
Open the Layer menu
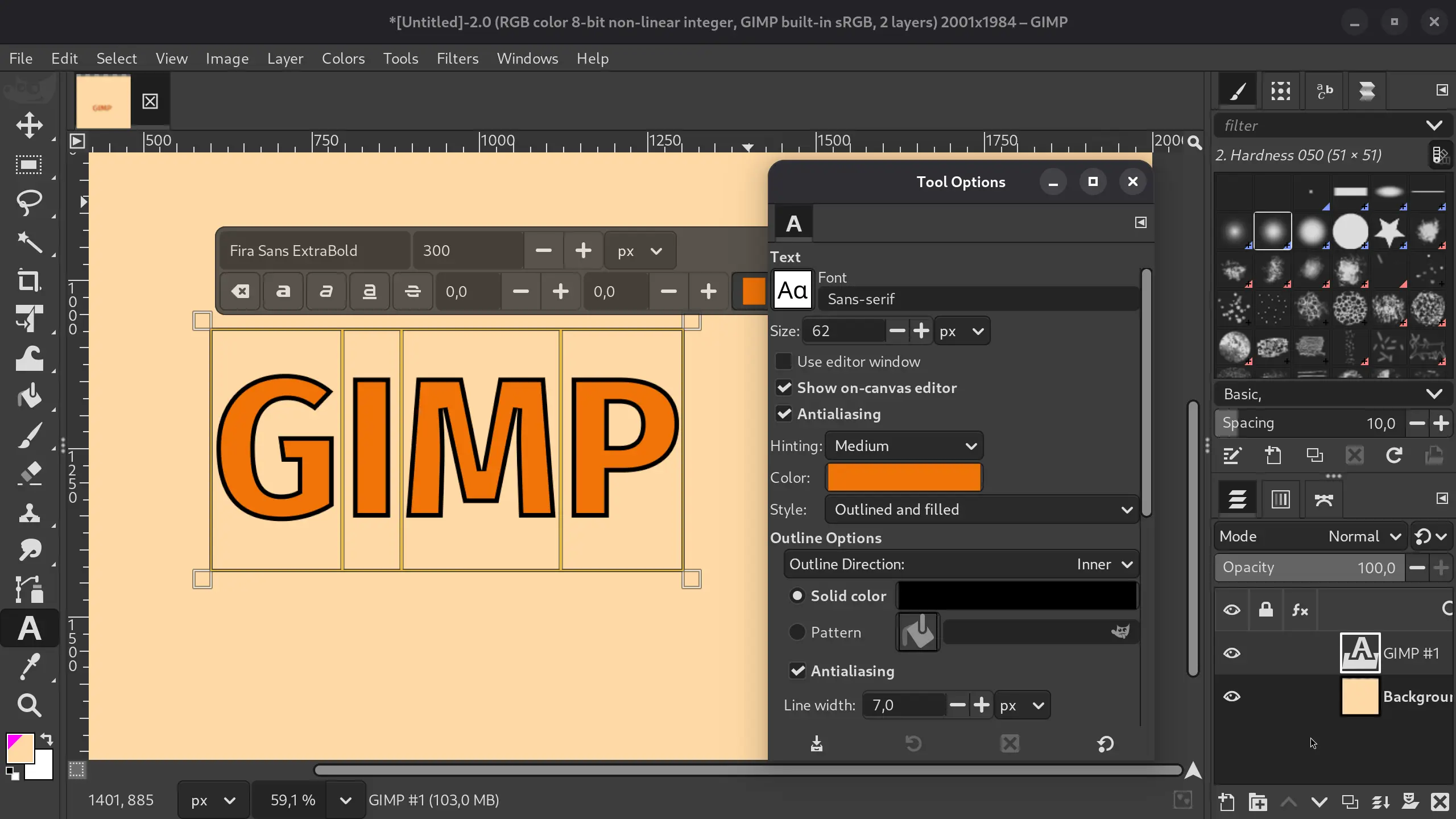[x=285, y=59]
